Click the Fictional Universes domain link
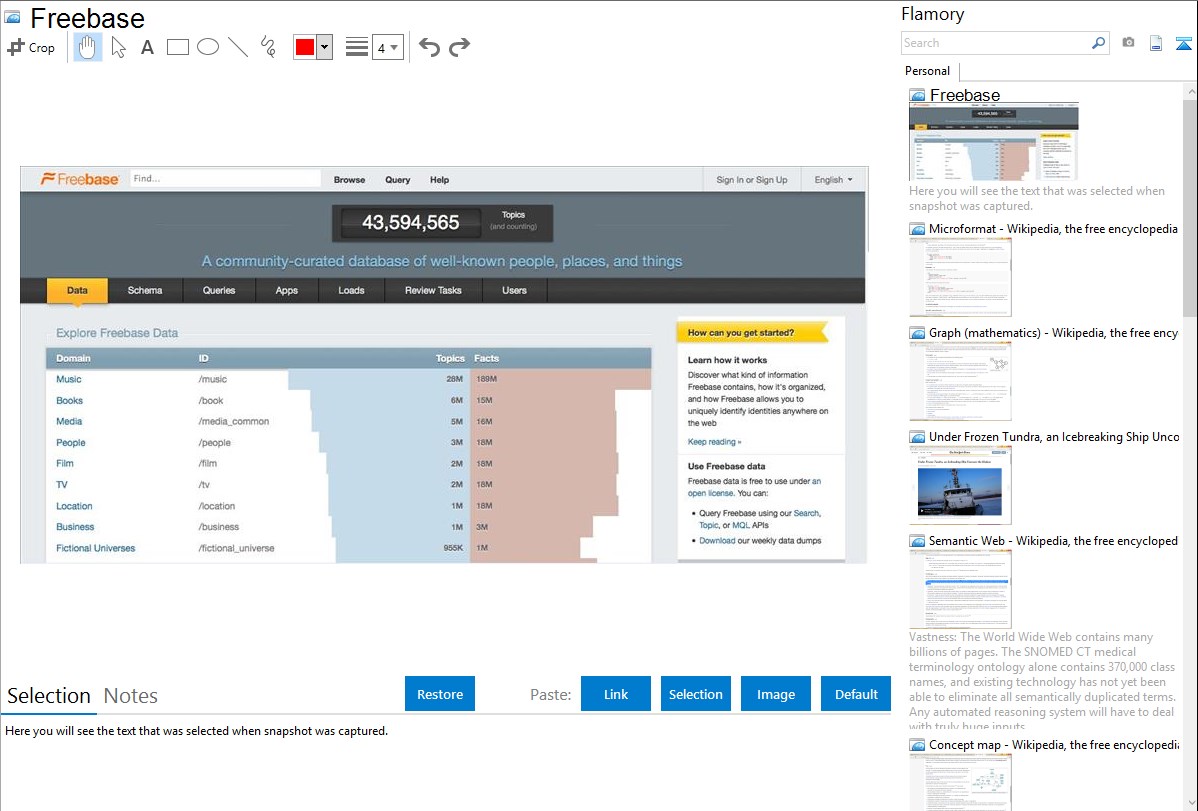 pos(96,548)
